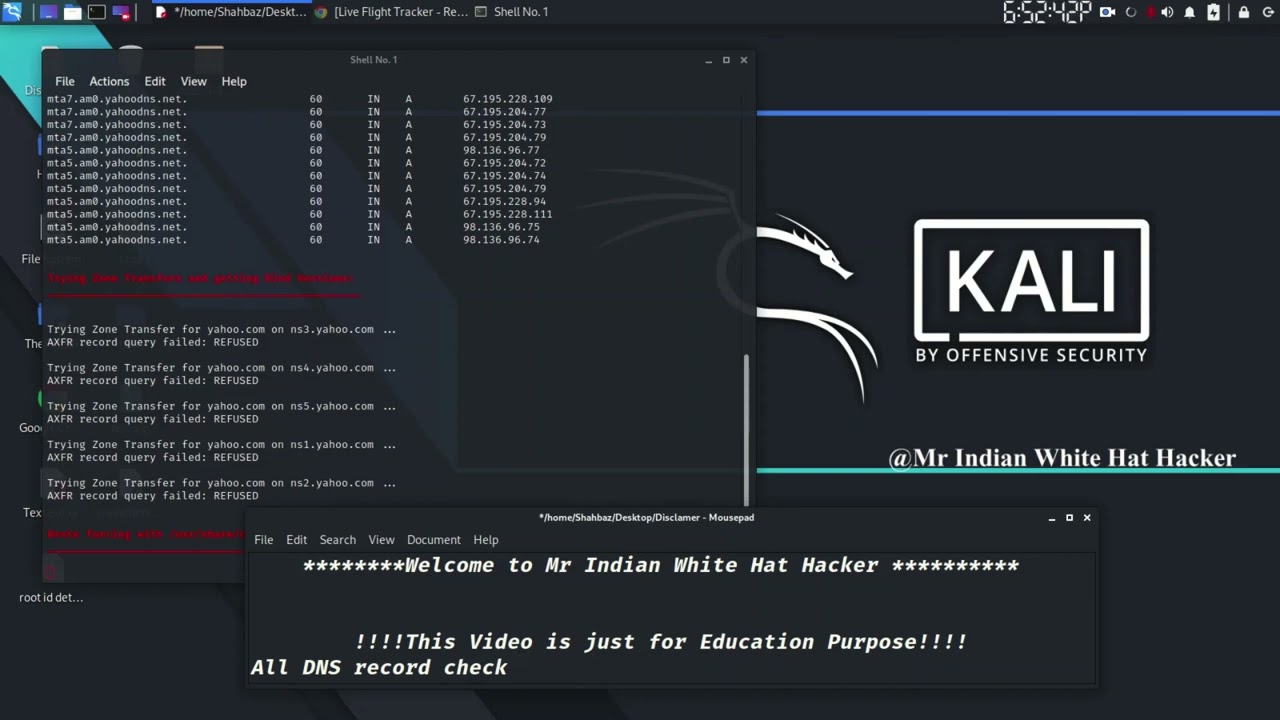Click the line about Zone Transfer on ns2.yahoo.com

[x=221, y=483]
